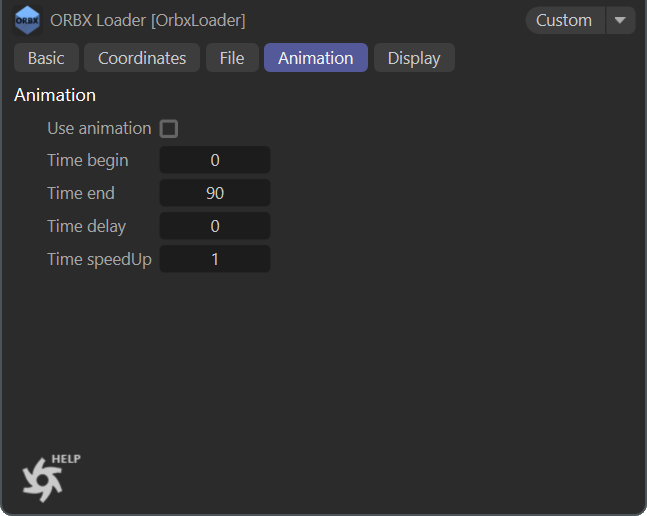Click the Time end parameter label

coord(81,193)
